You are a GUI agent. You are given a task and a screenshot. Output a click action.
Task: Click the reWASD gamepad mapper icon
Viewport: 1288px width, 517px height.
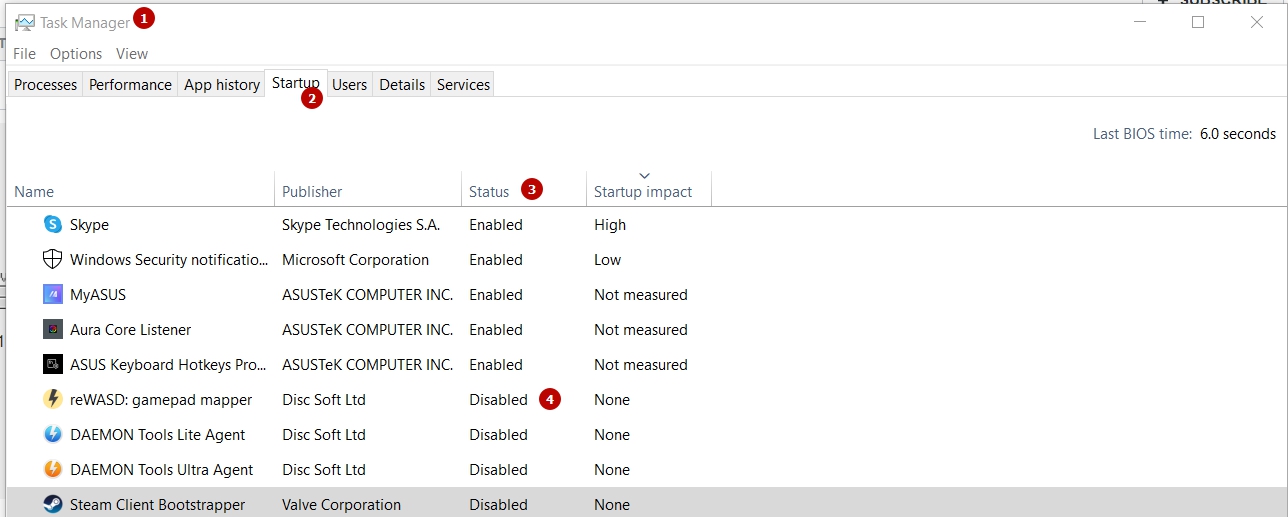(x=53, y=400)
